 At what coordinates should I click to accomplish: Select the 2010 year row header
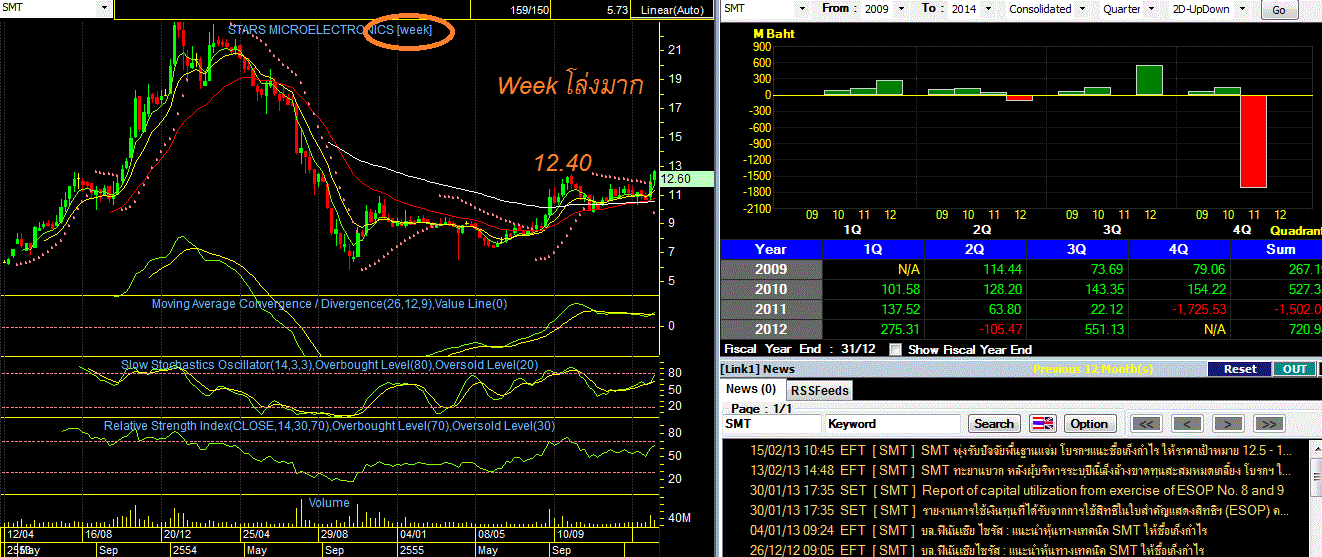click(x=771, y=289)
